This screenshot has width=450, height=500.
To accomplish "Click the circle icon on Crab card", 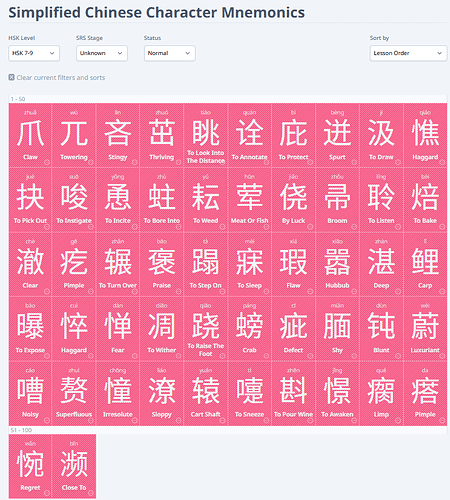I will click(266, 356).
